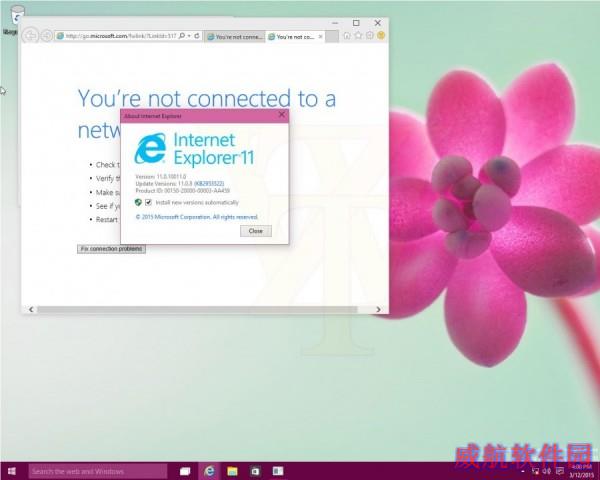Go back using IE Back arrow
600x480 pixels.
[31, 36]
